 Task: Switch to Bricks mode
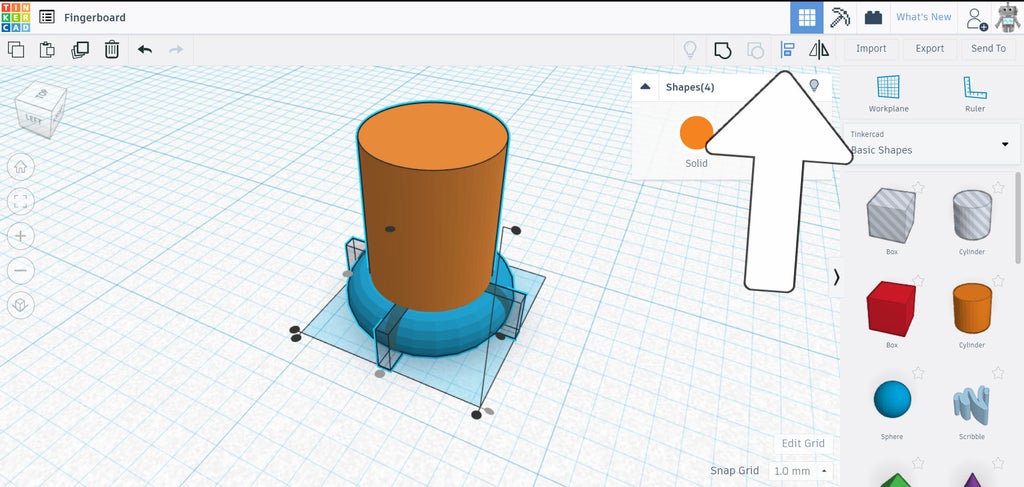click(873, 18)
